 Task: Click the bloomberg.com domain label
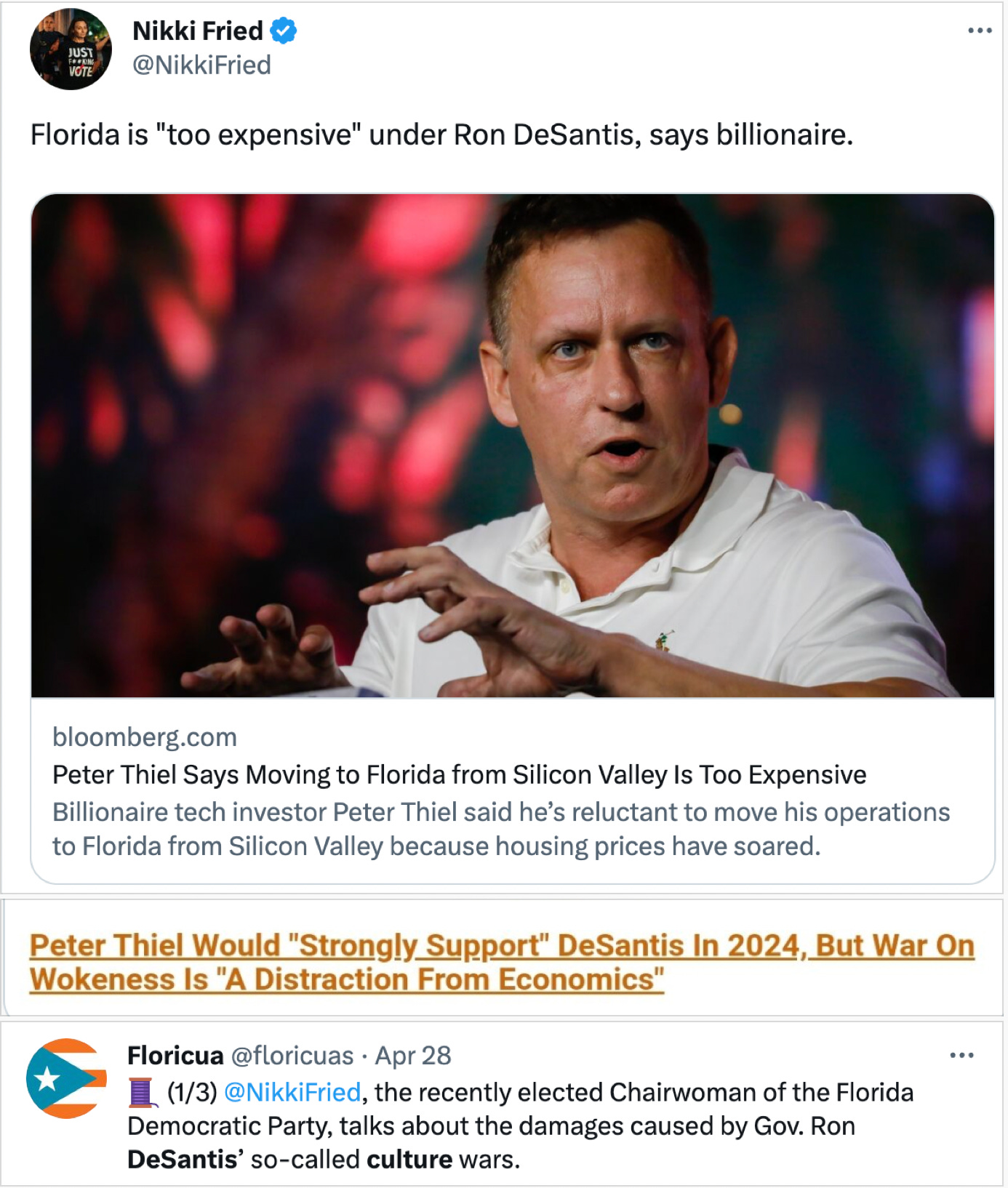[x=145, y=737]
